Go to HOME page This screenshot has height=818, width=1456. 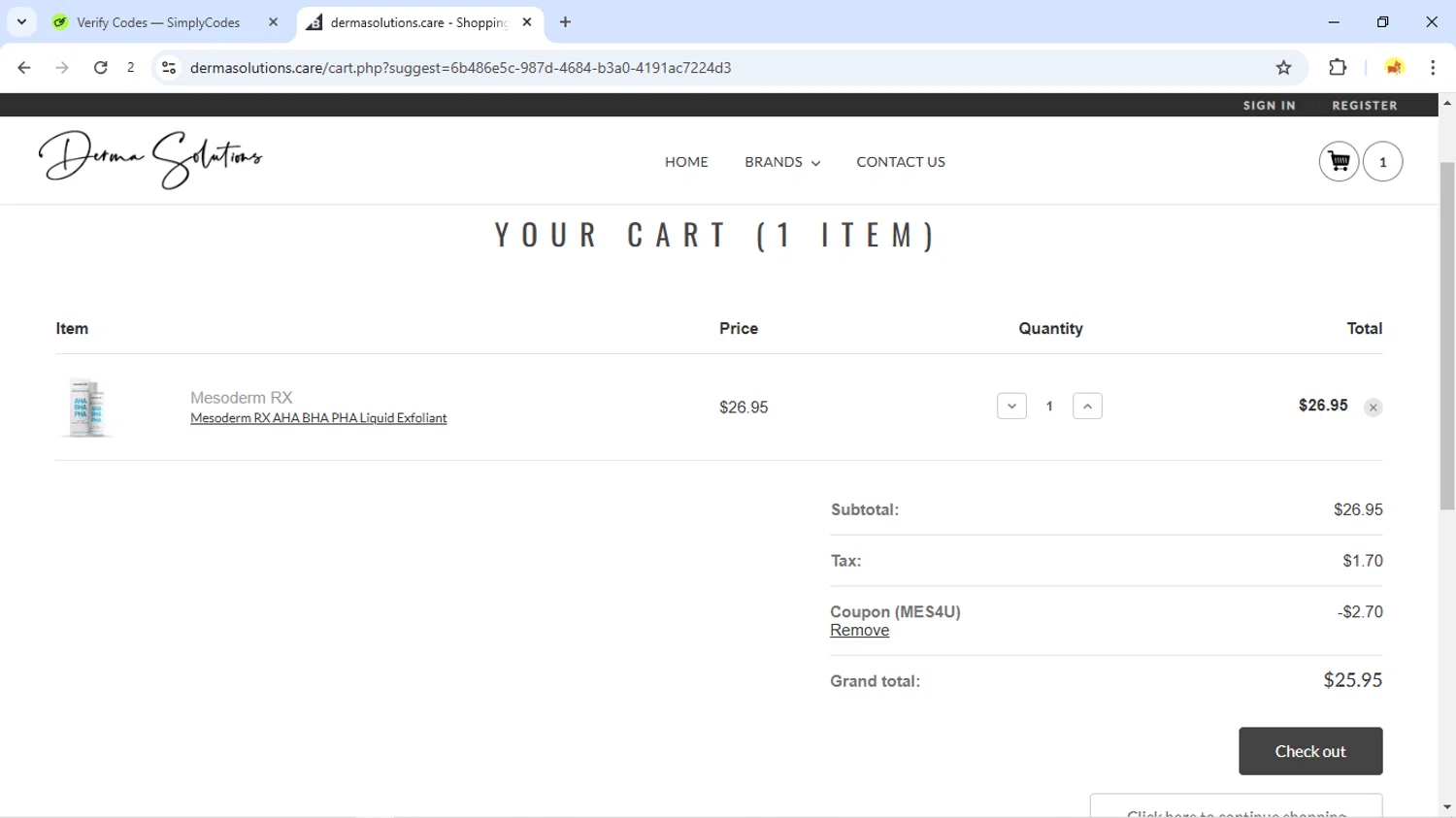(x=686, y=162)
